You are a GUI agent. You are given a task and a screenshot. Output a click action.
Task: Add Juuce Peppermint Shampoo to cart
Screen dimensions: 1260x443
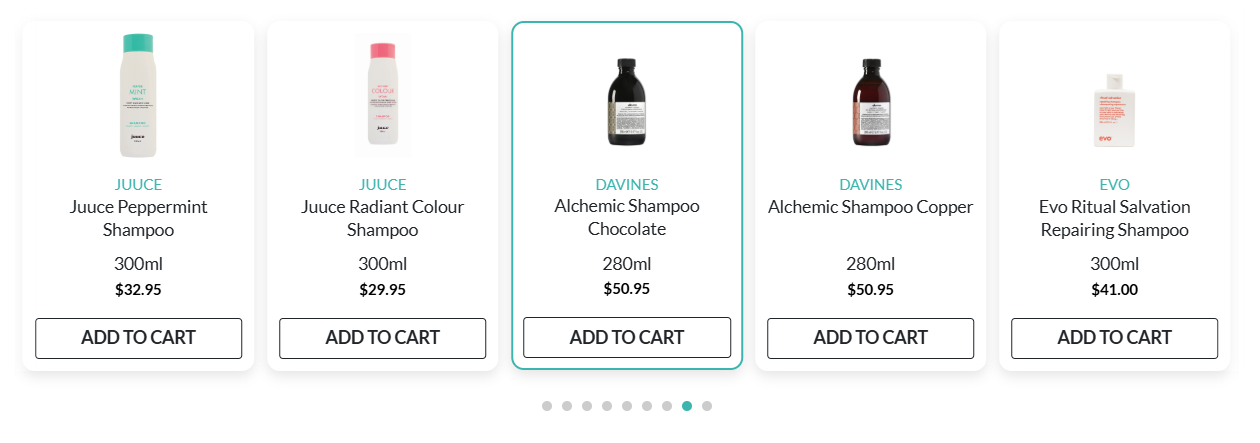coord(138,338)
